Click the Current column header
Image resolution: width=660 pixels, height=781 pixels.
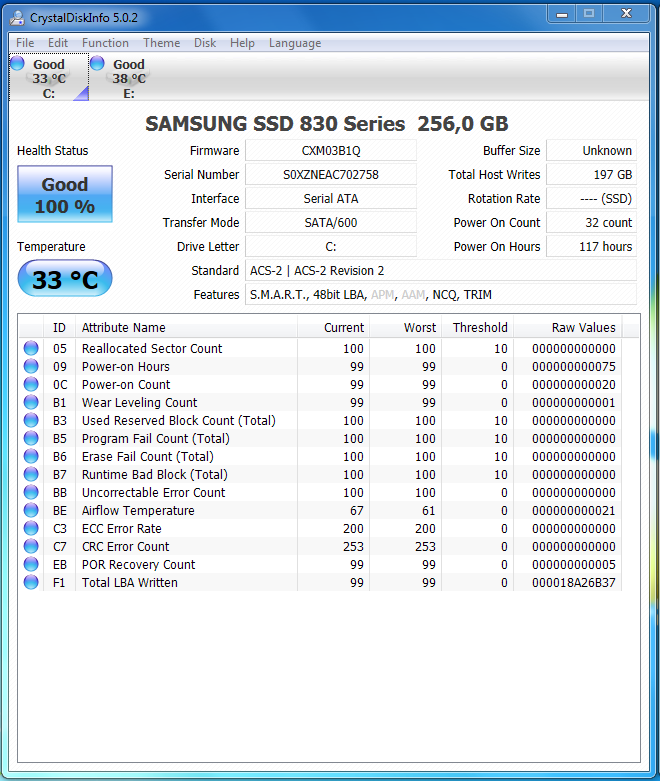pos(333,327)
